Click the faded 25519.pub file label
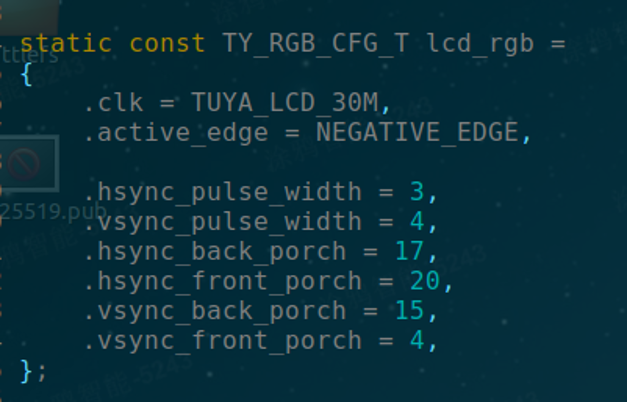 [x=54, y=212]
